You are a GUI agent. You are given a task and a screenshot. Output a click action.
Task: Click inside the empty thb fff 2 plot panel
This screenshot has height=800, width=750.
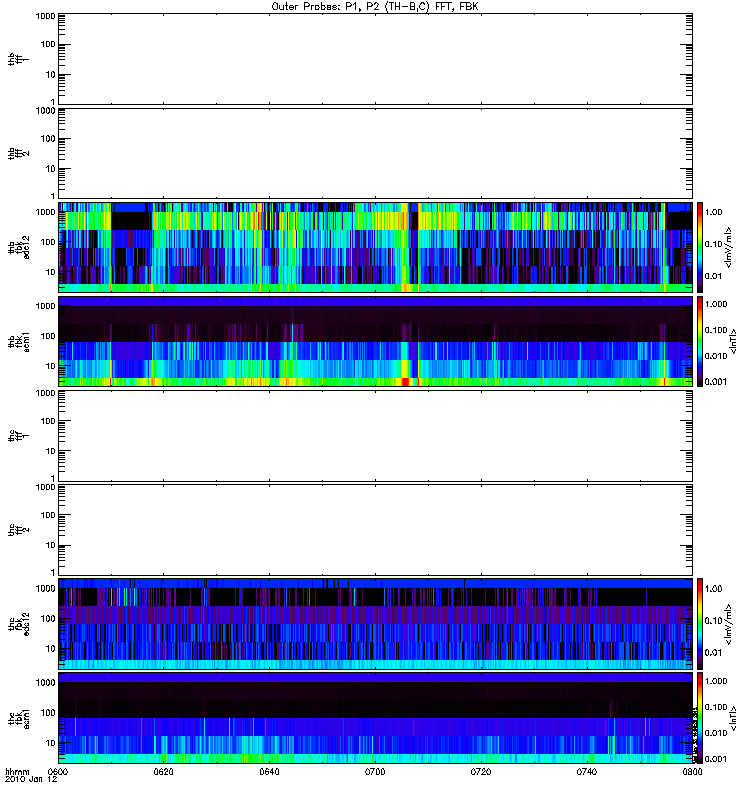(x=376, y=153)
